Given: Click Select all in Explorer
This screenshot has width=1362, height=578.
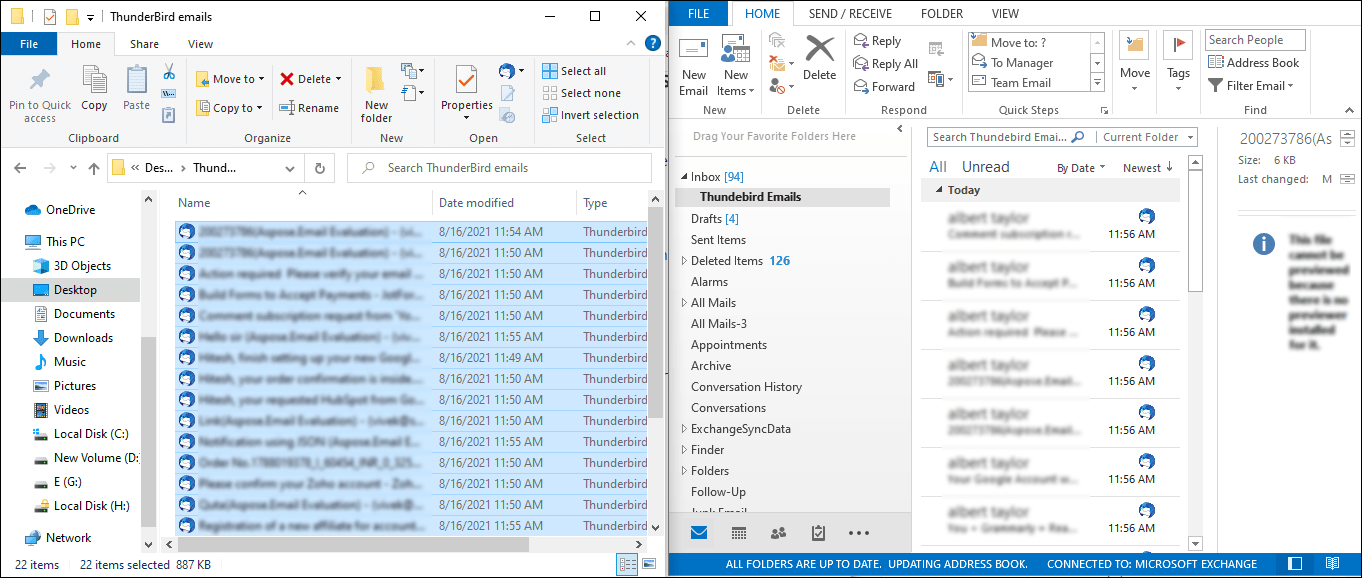Looking at the screenshot, I should click(574, 71).
